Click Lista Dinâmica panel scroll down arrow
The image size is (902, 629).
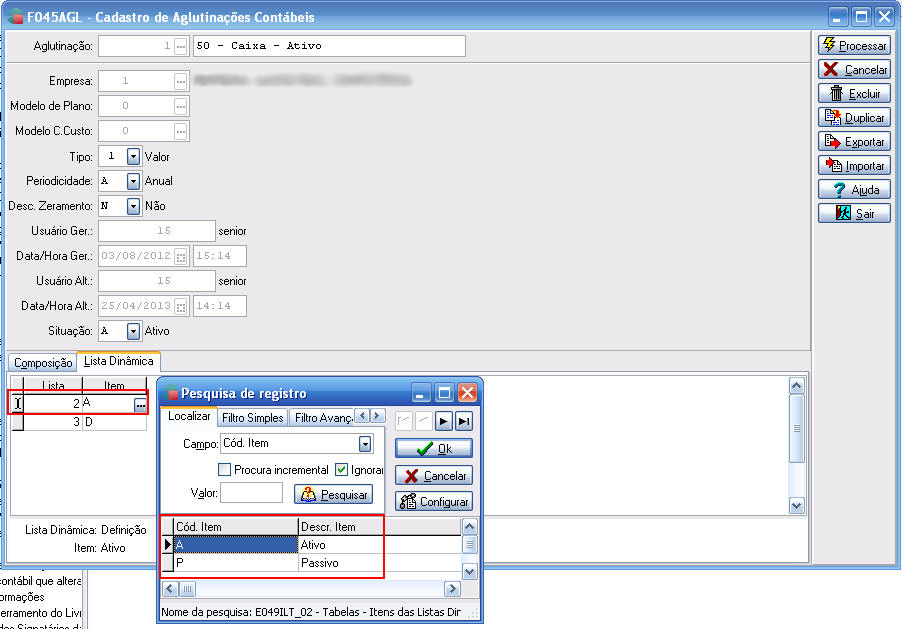(796, 506)
